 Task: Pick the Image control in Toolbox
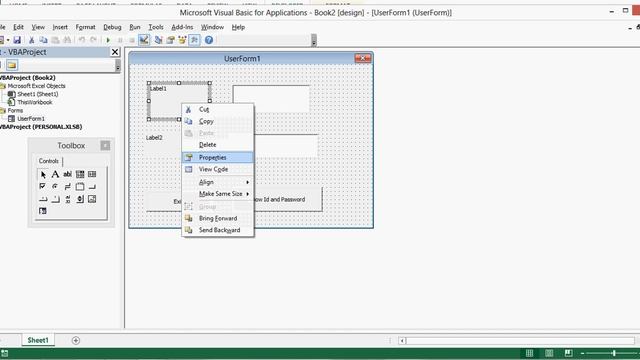click(92, 199)
